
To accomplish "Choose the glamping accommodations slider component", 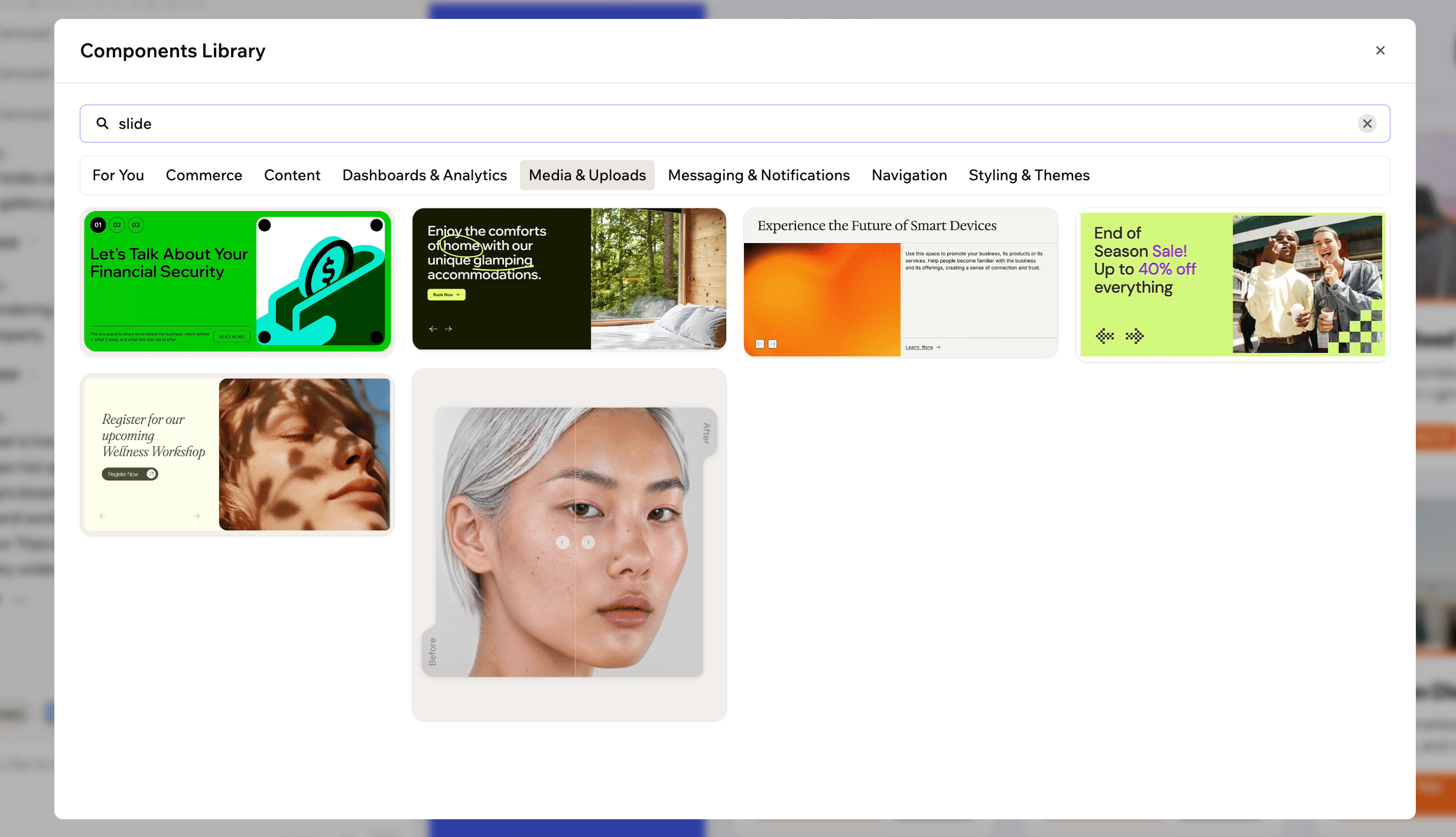I will click(569, 279).
